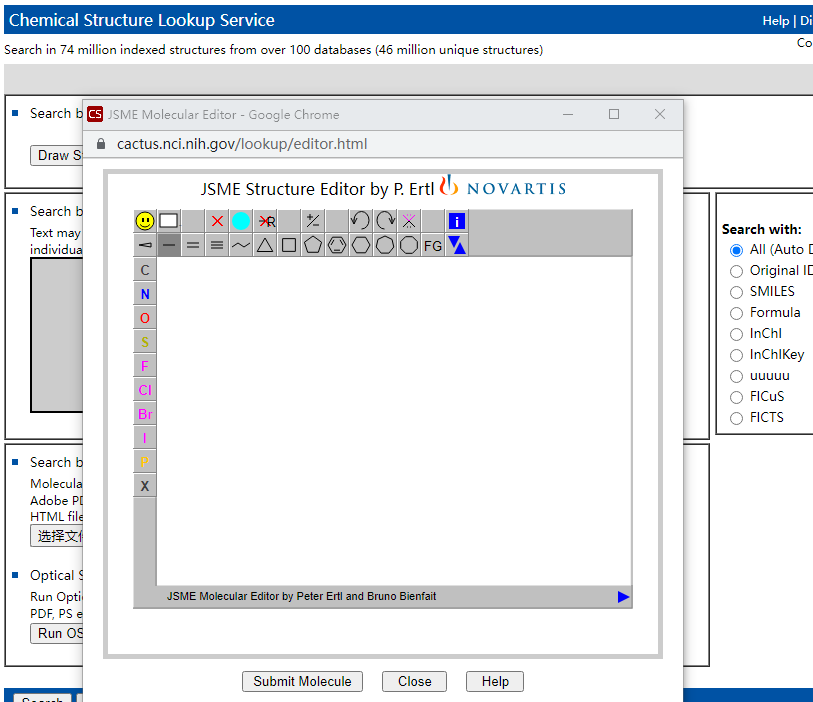Select the X custom atom button

(x=145, y=486)
